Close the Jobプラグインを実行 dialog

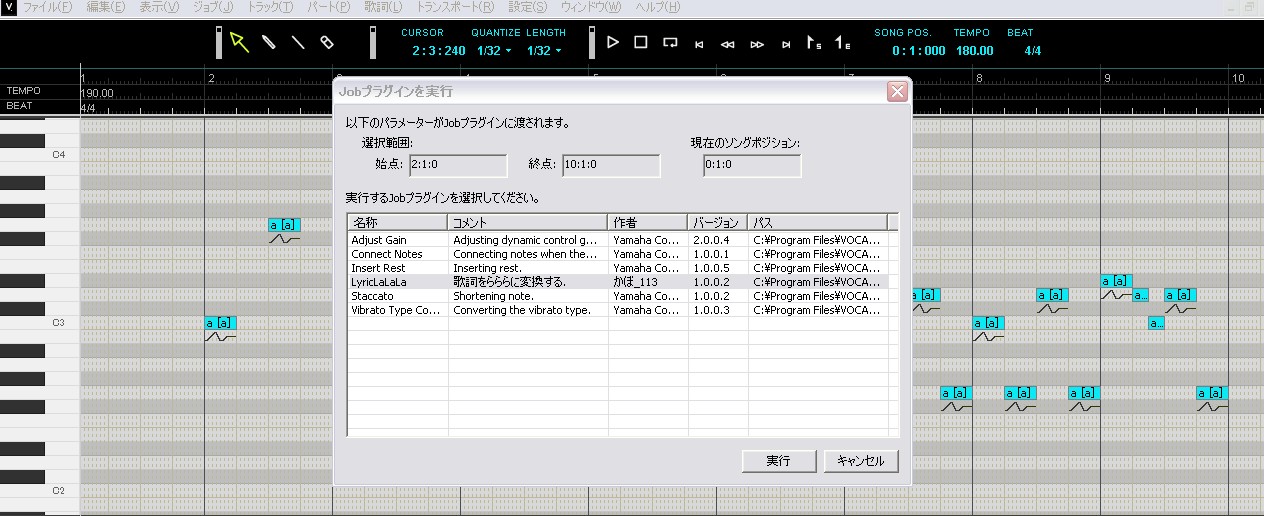coord(897,92)
